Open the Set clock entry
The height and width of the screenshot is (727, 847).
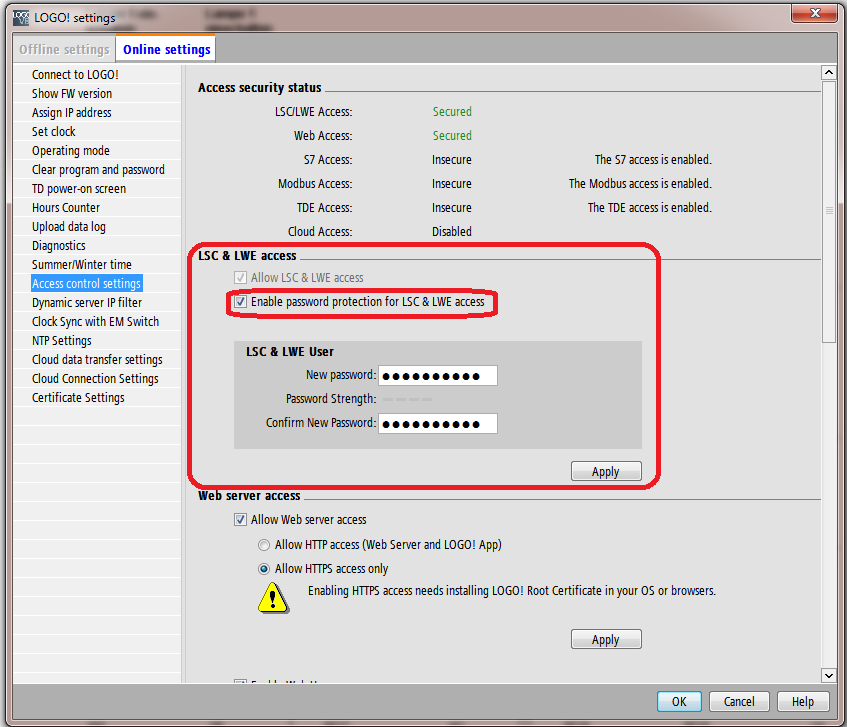pos(53,131)
